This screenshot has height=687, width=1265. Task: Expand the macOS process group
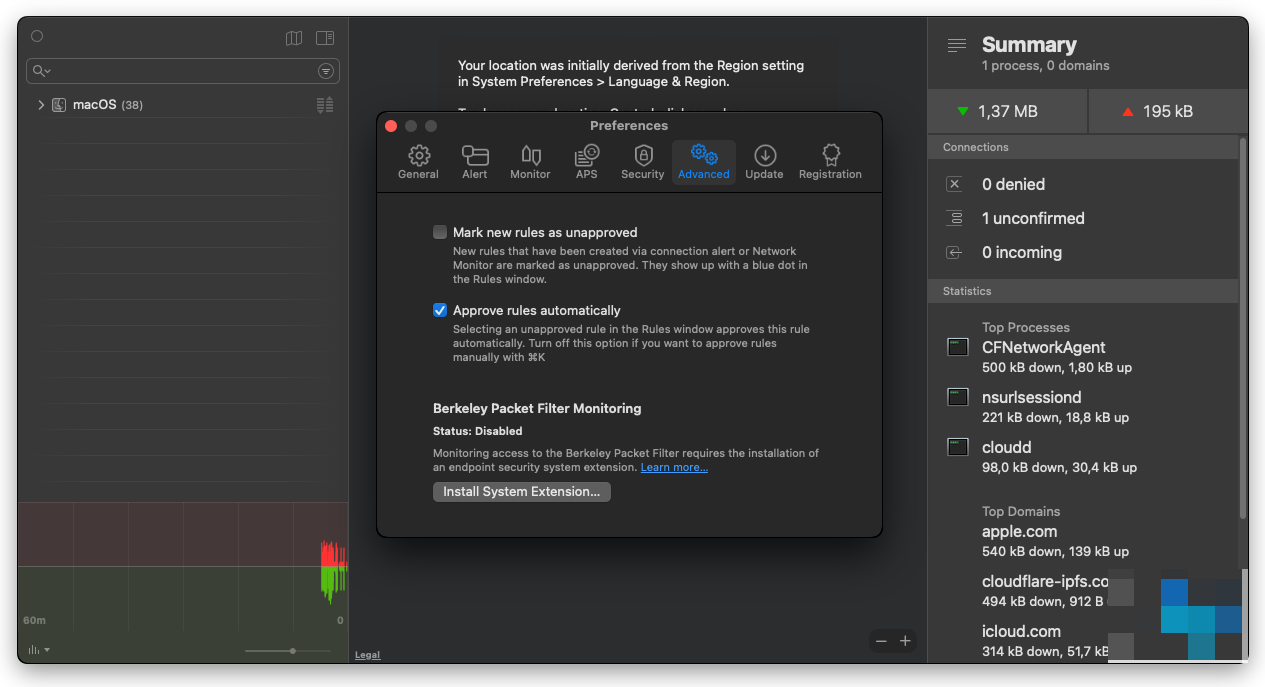(41, 105)
